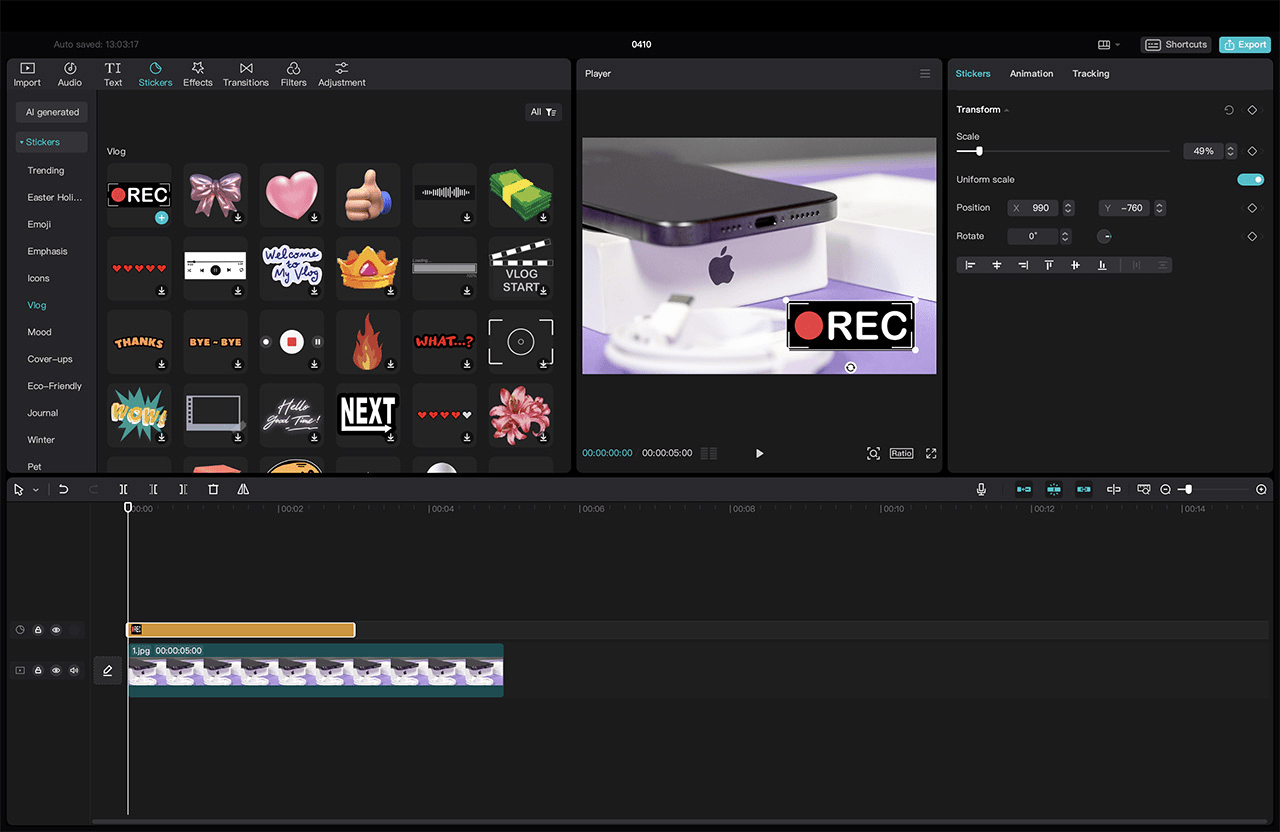Click the rotate handle below REC sticker
The height and width of the screenshot is (832, 1280).
[850, 367]
